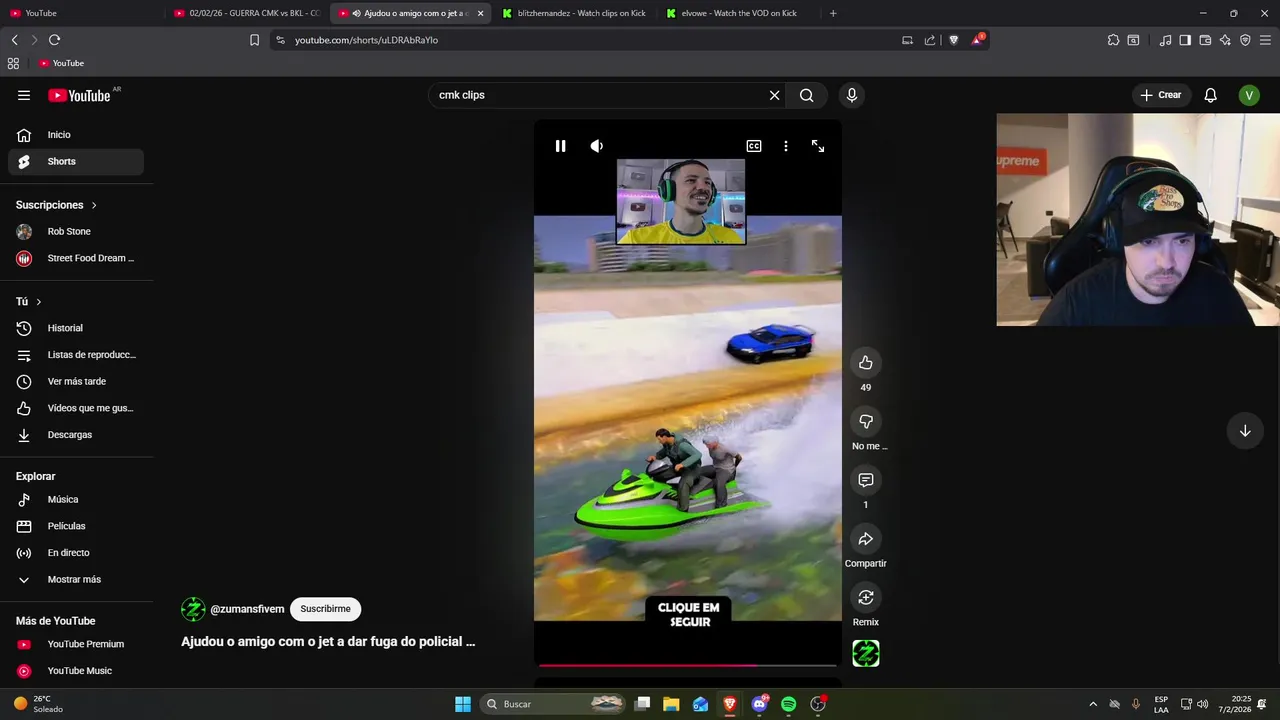Screen dimensions: 1280x720
Task: Open Historial in the sidebar
Action: 76,328
